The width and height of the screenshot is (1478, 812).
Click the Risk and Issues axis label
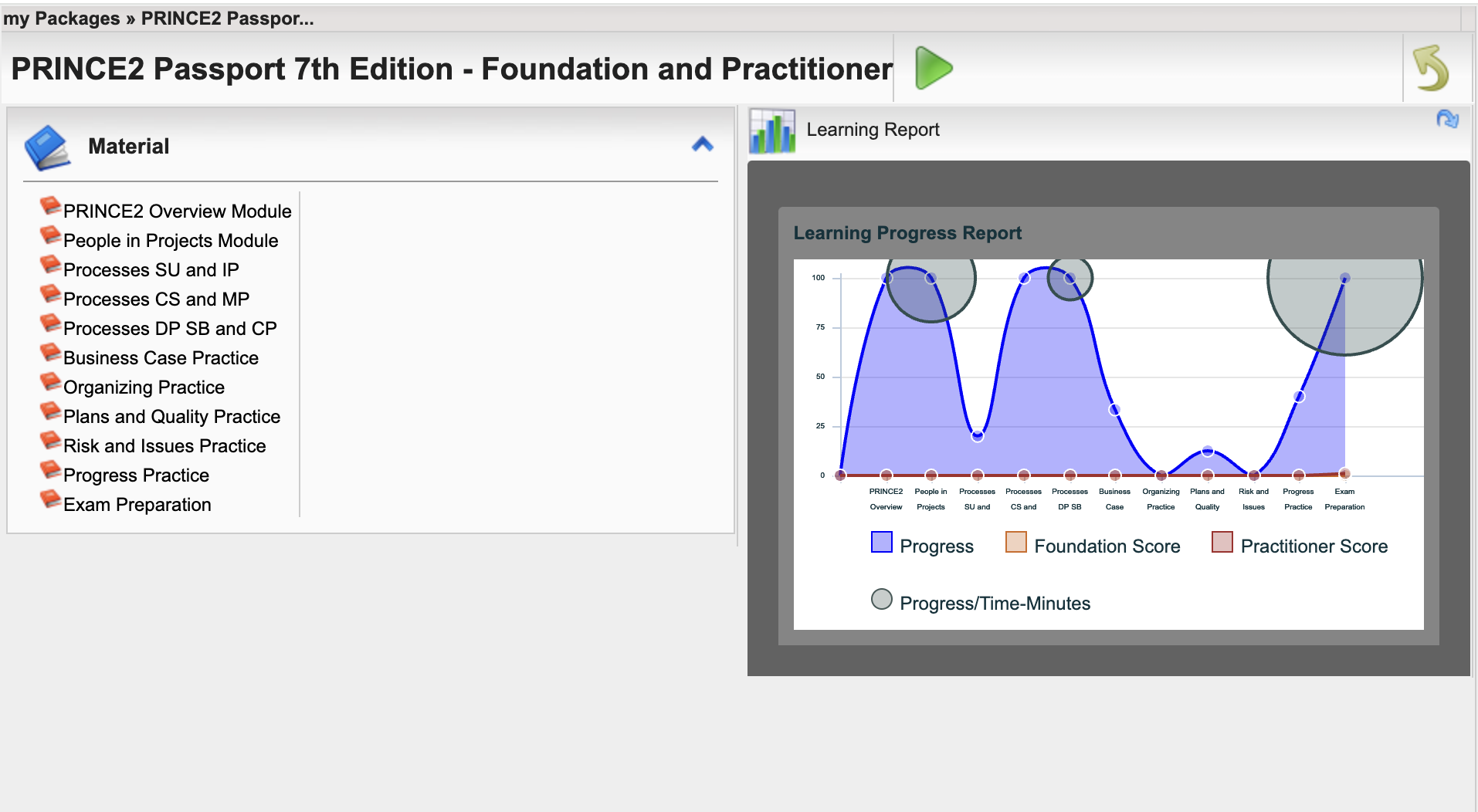point(1253,499)
